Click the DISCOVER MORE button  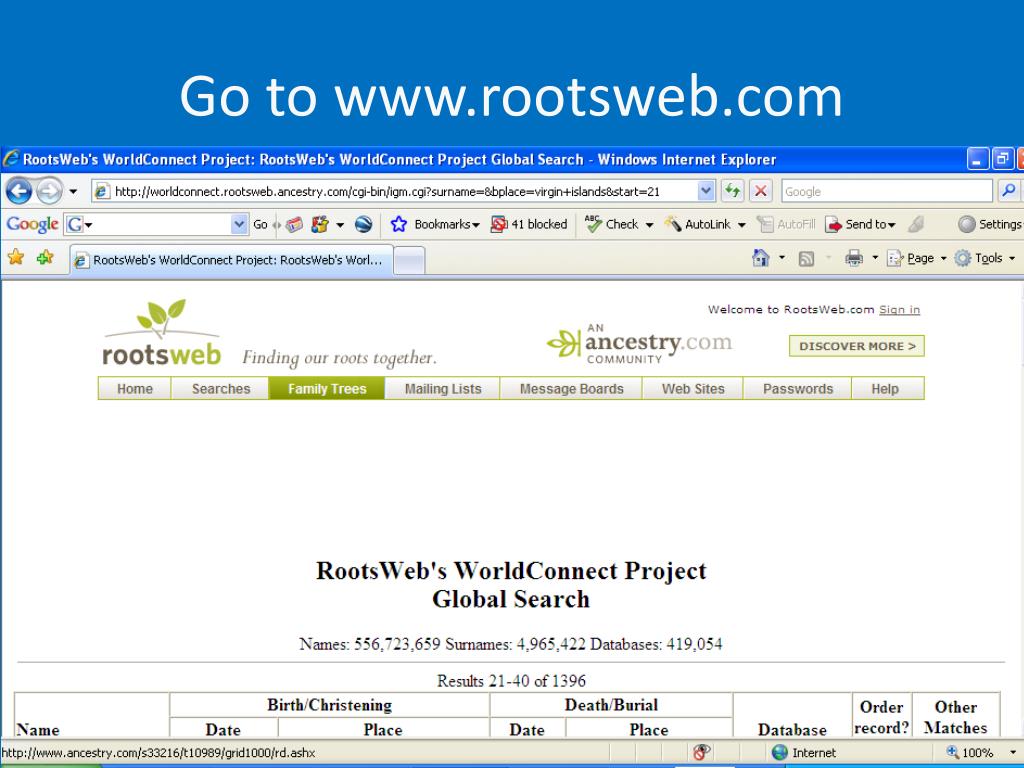pyautogui.click(x=857, y=346)
